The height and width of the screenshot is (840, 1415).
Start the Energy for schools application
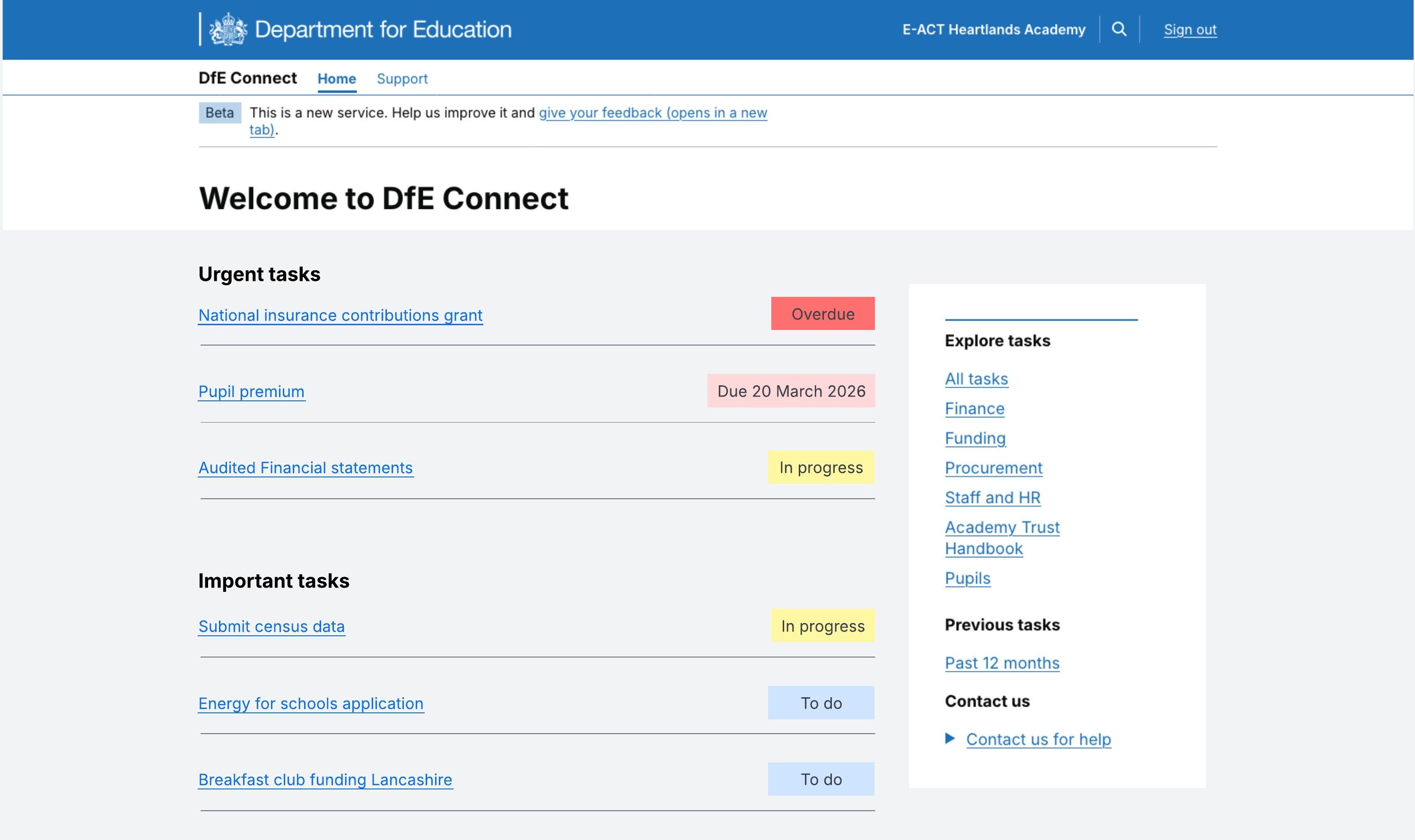310,703
